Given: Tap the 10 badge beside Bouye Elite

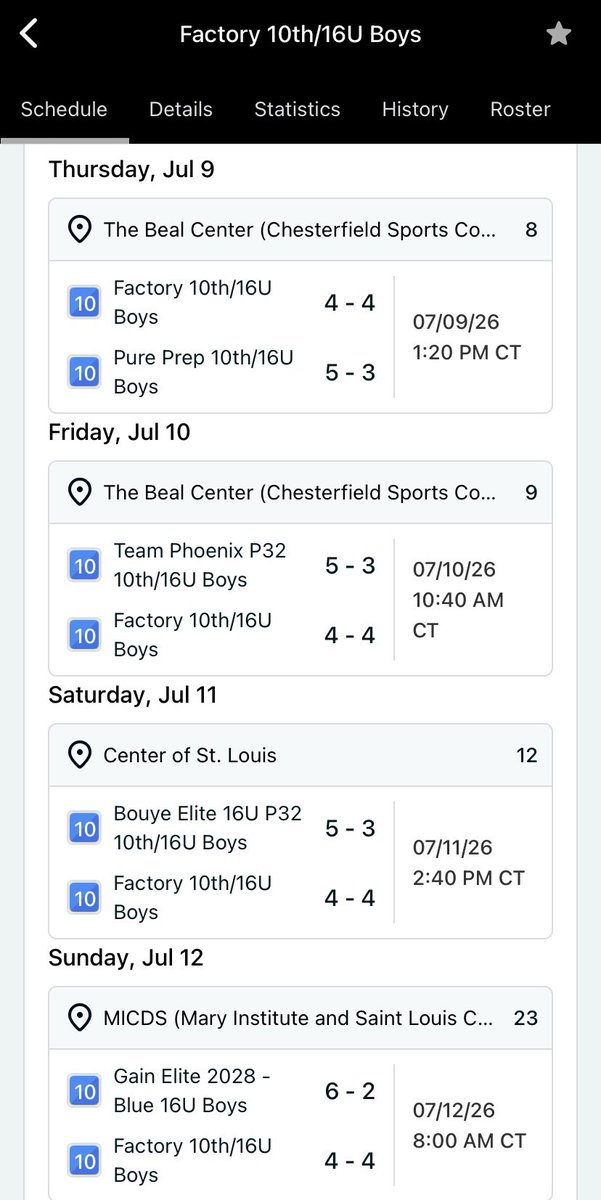Looking at the screenshot, I should click(84, 828).
